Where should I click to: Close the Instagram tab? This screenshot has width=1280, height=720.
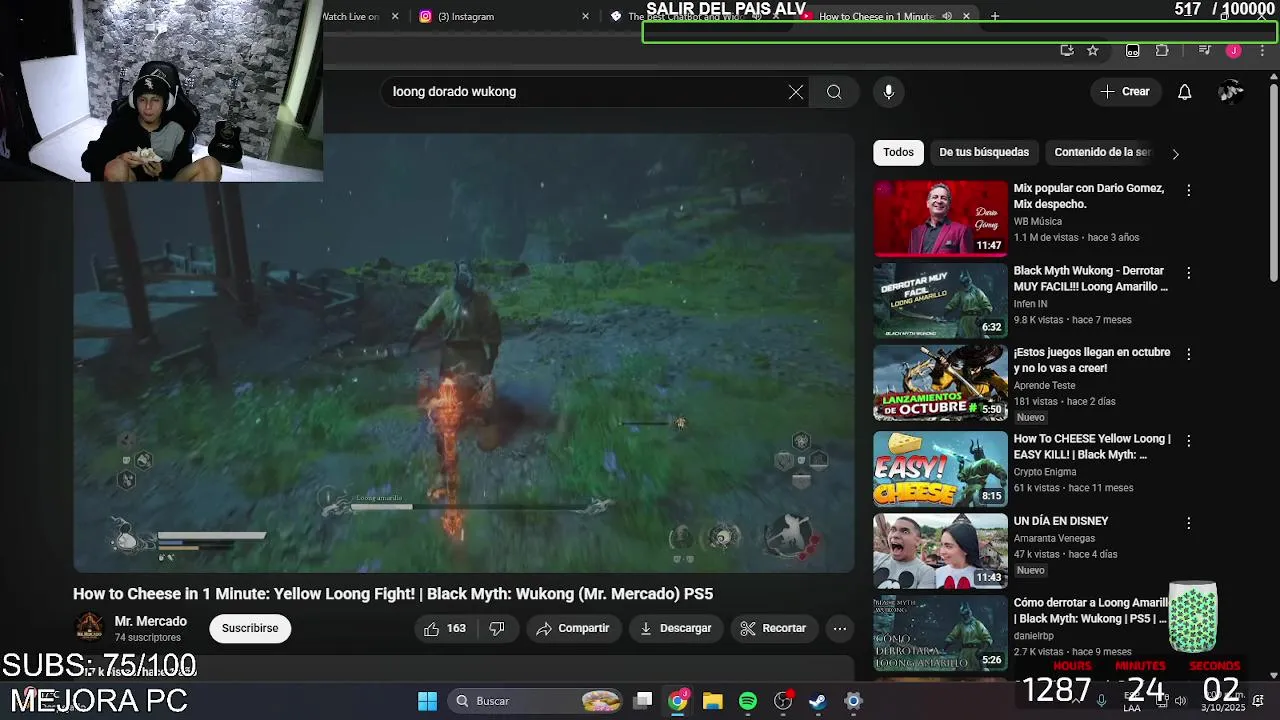coord(585,16)
